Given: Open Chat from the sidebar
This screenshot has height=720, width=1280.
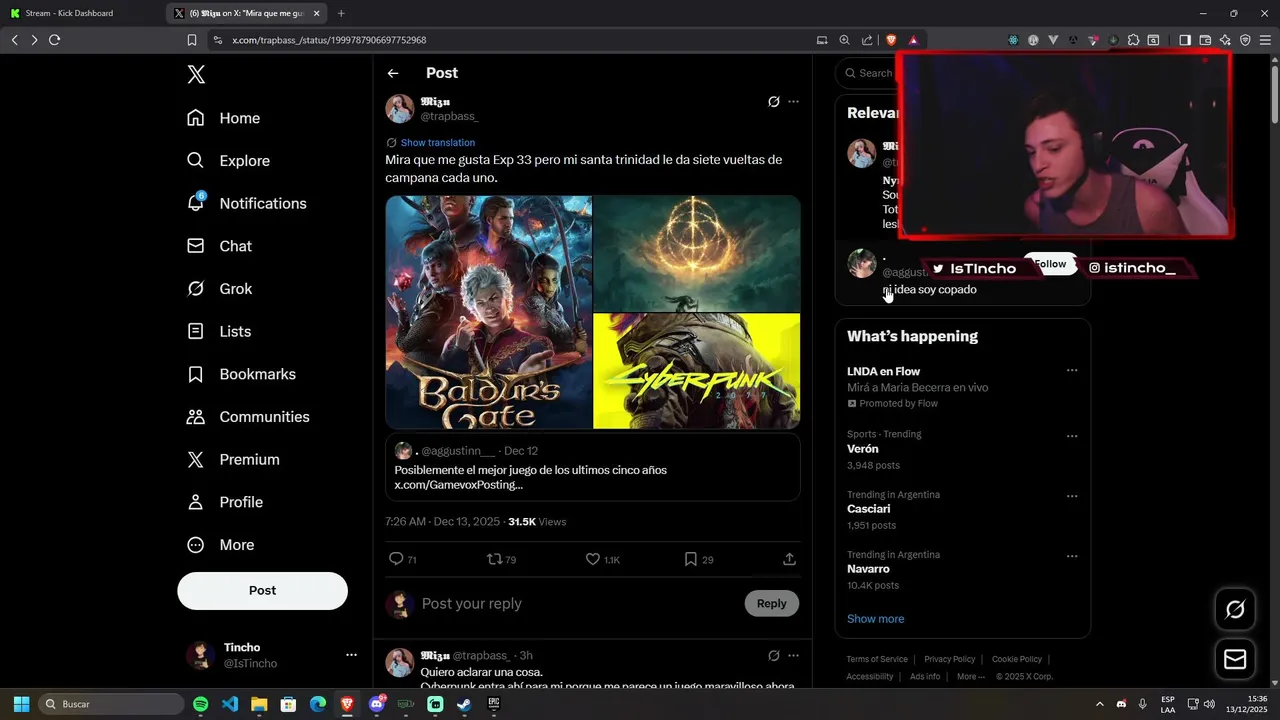Looking at the screenshot, I should click(x=219, y=246).
